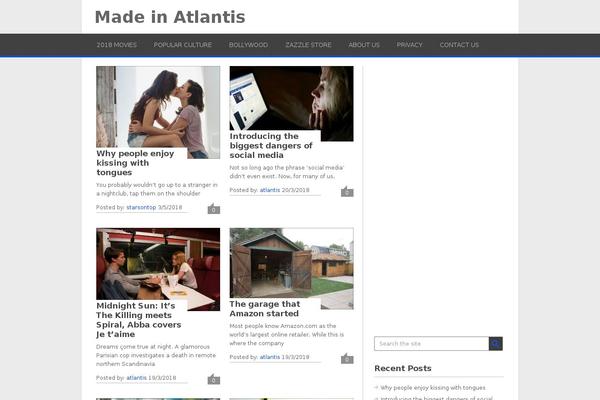Click the search magnifier button
This screenshot has height=400, width=600.
pyautogui.click(x=496, y=344)
